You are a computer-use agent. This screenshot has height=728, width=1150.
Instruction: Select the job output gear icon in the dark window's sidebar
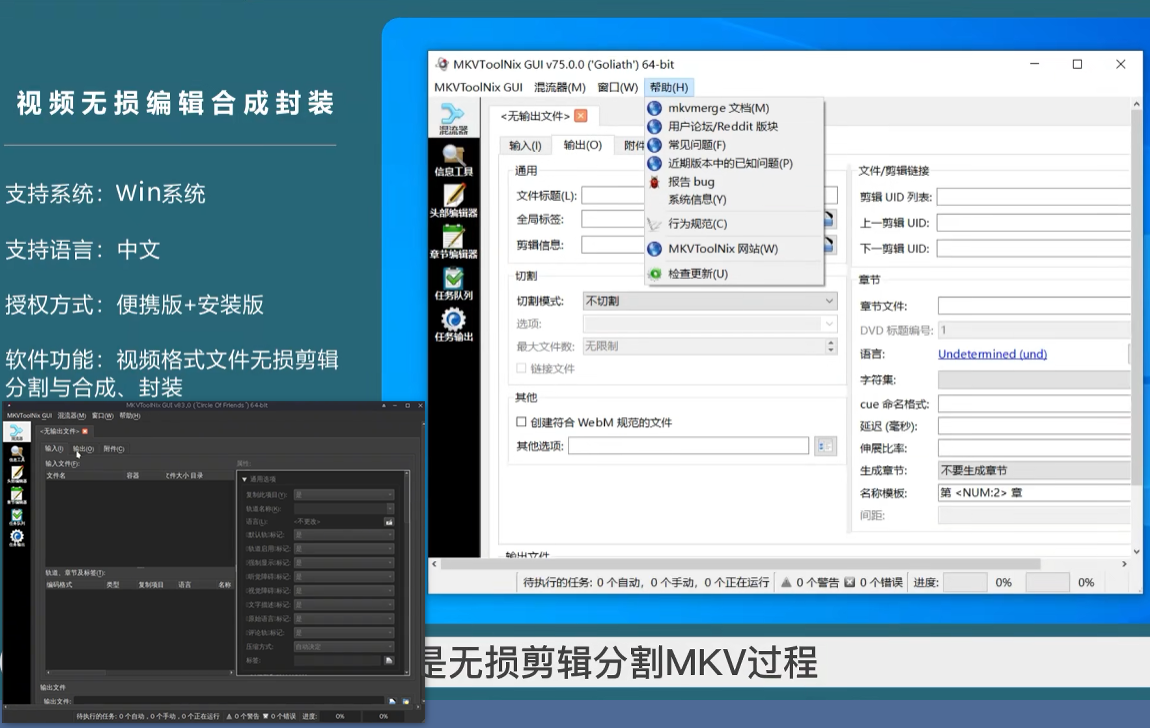16,538
